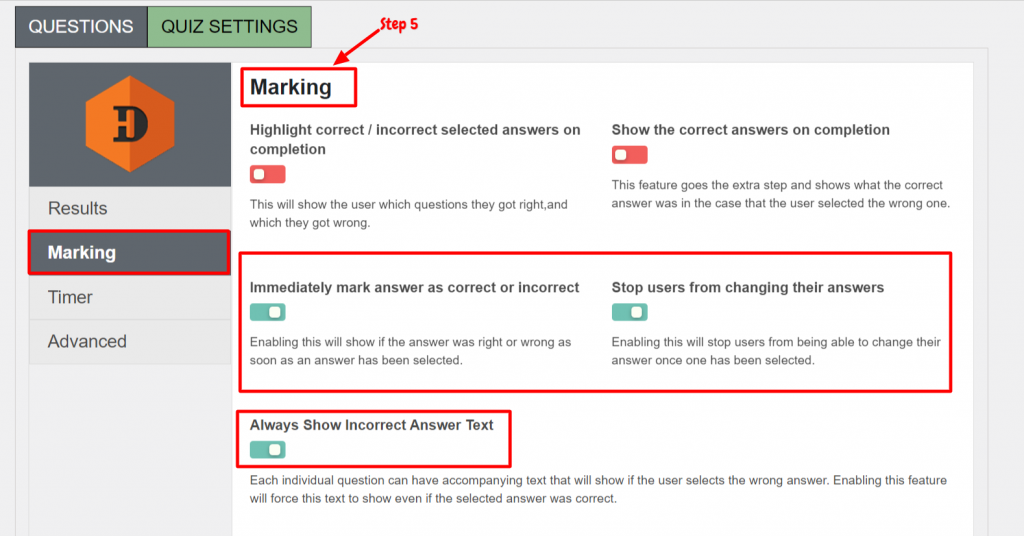The image size is (1024, 536).
Task: Select Results in the settings sidebar
Action: coord(130,208)
